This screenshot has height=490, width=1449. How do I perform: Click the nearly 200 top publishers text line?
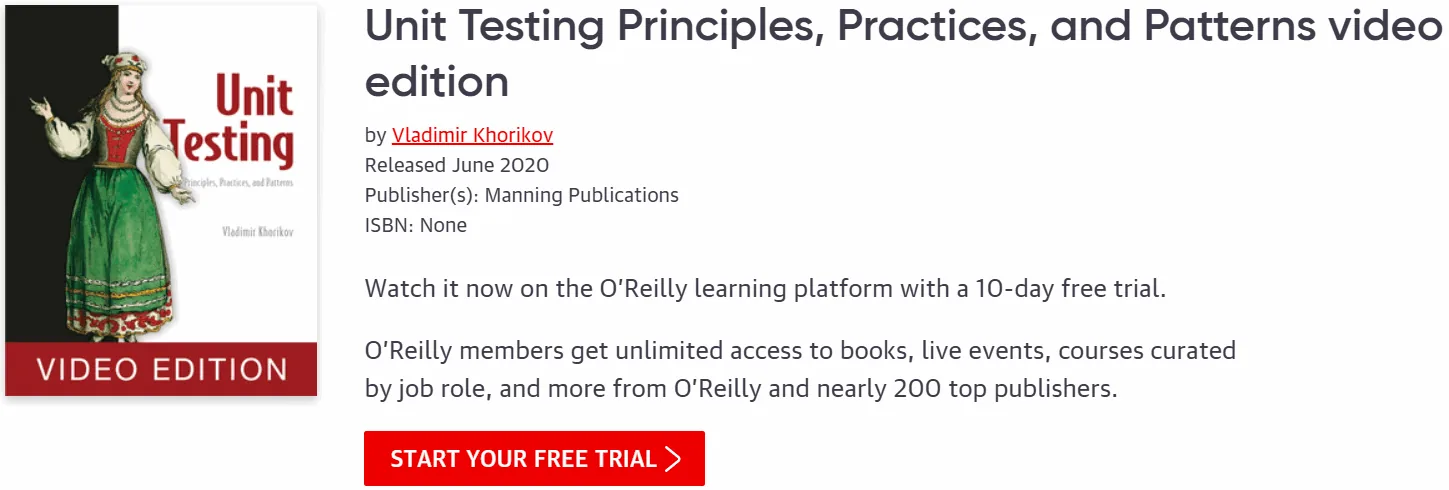[x=741, y=389]
